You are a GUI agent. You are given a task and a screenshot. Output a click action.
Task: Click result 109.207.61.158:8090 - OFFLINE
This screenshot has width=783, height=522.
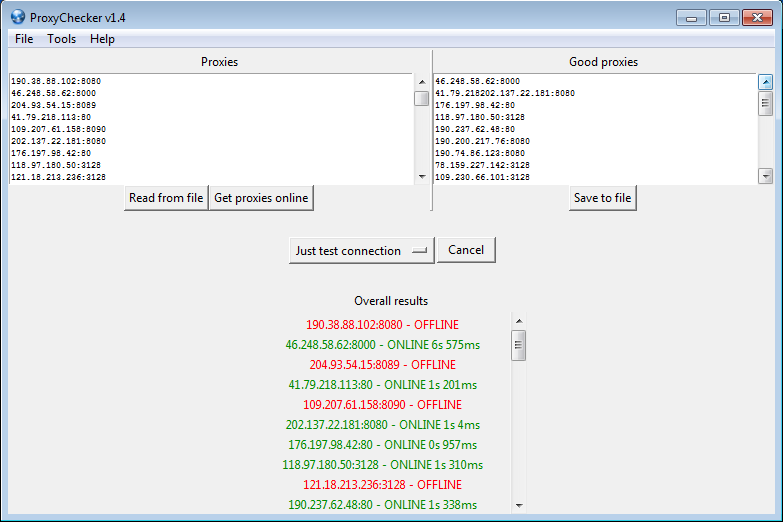tap(382, 405)
